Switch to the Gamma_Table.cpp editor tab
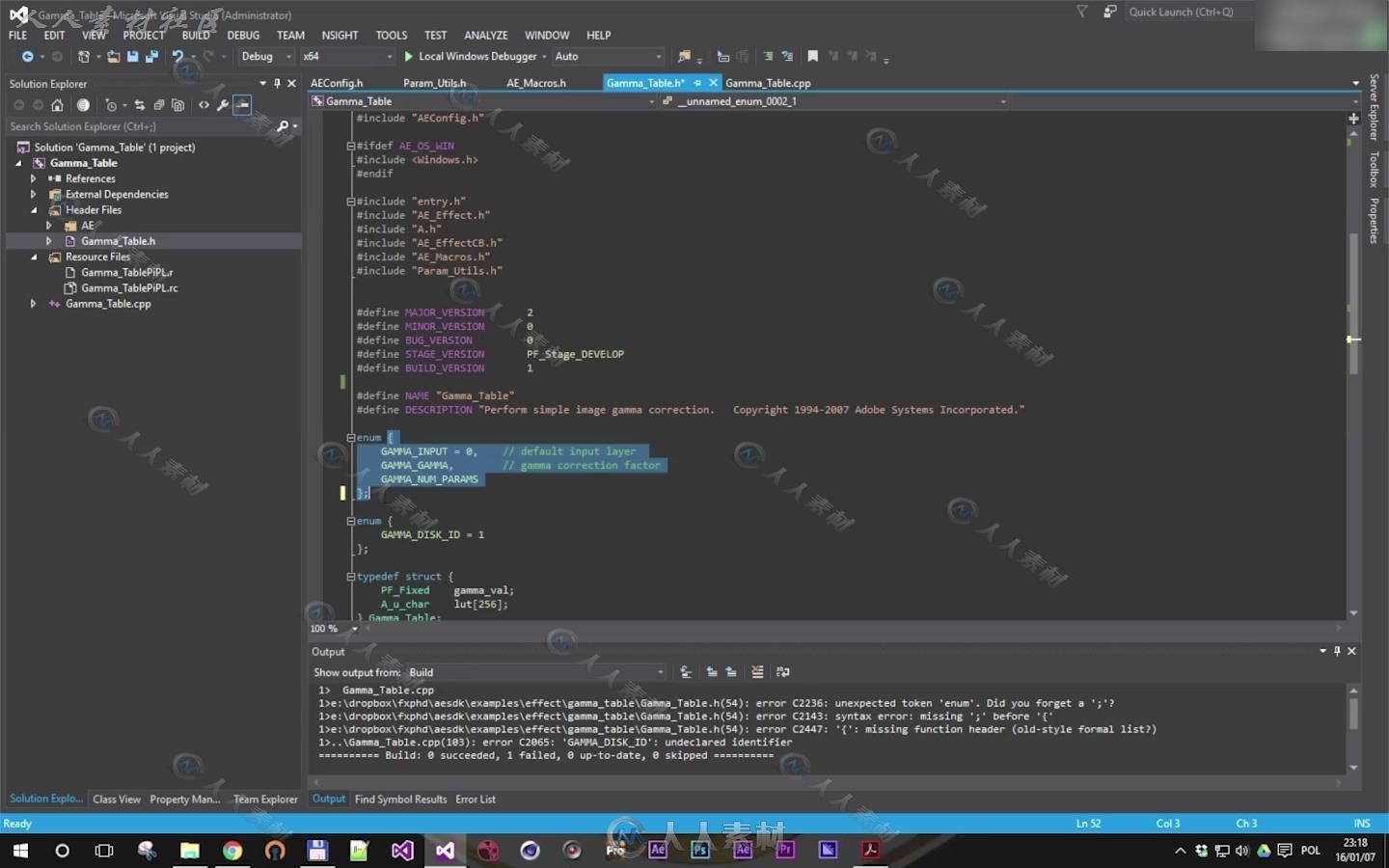Viewport: 1389px width, 868px height. (x=768, y=83)
